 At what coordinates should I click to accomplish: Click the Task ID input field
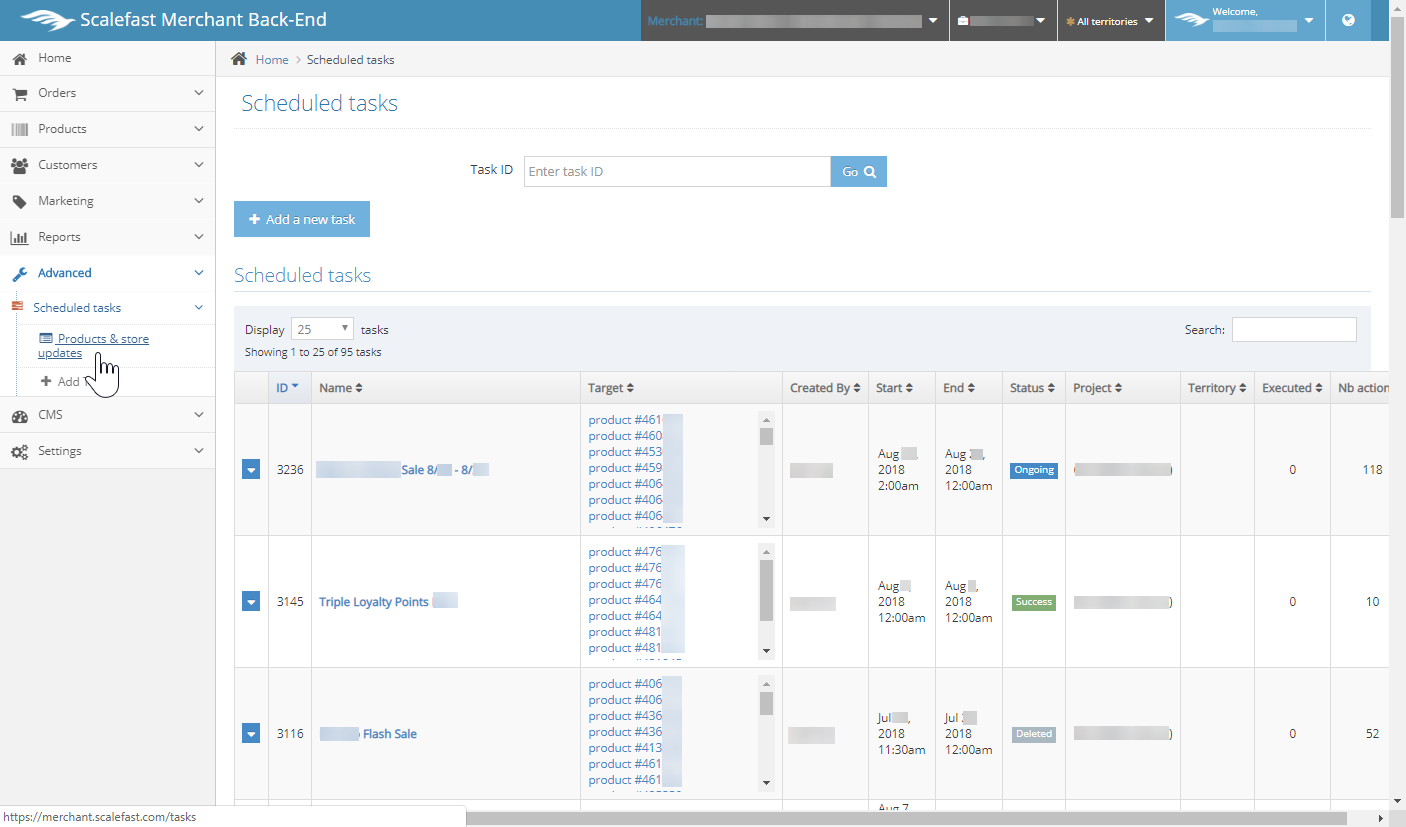[677, 171]
